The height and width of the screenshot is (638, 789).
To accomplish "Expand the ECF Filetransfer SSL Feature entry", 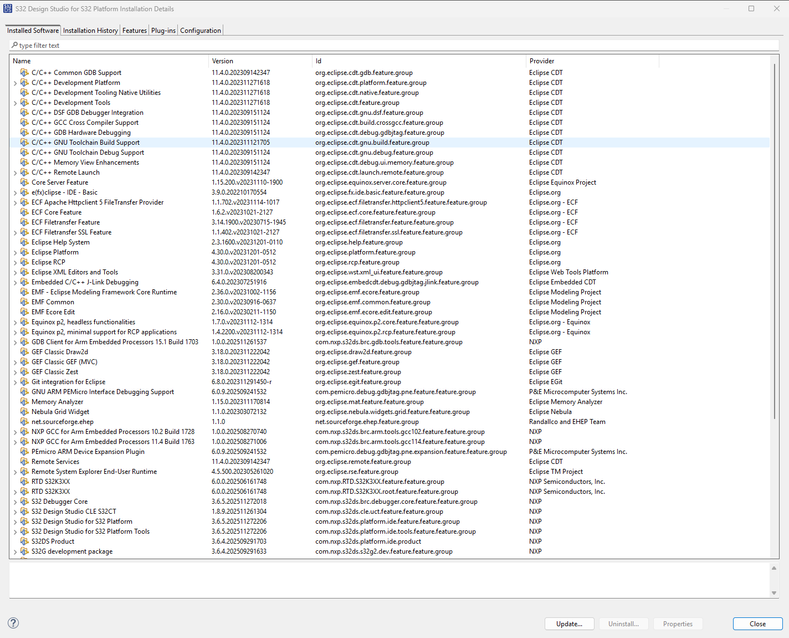I will [x=15, y=232].
